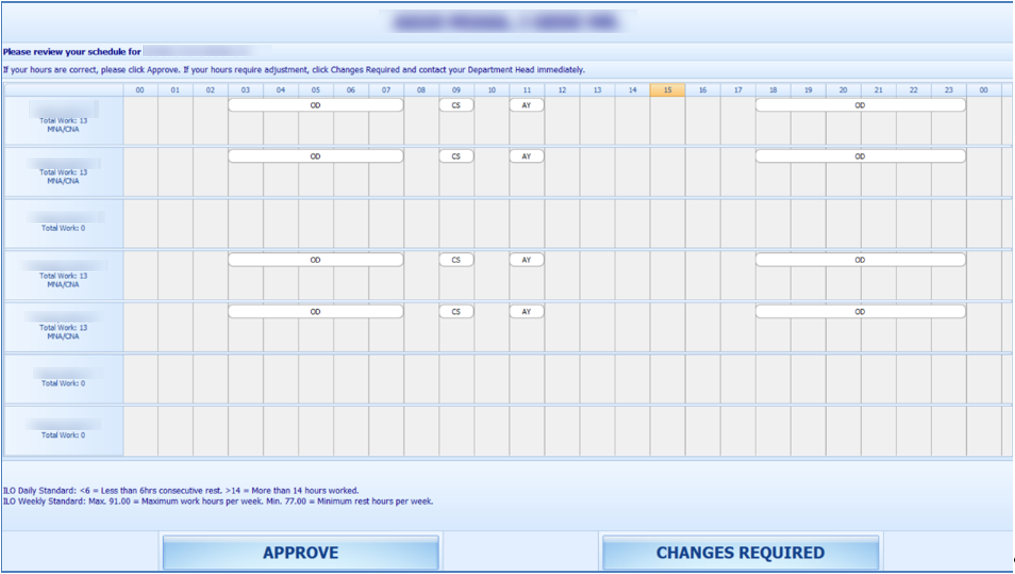Select the fourth crew row's evening OD block

click(x=860, y=259)
